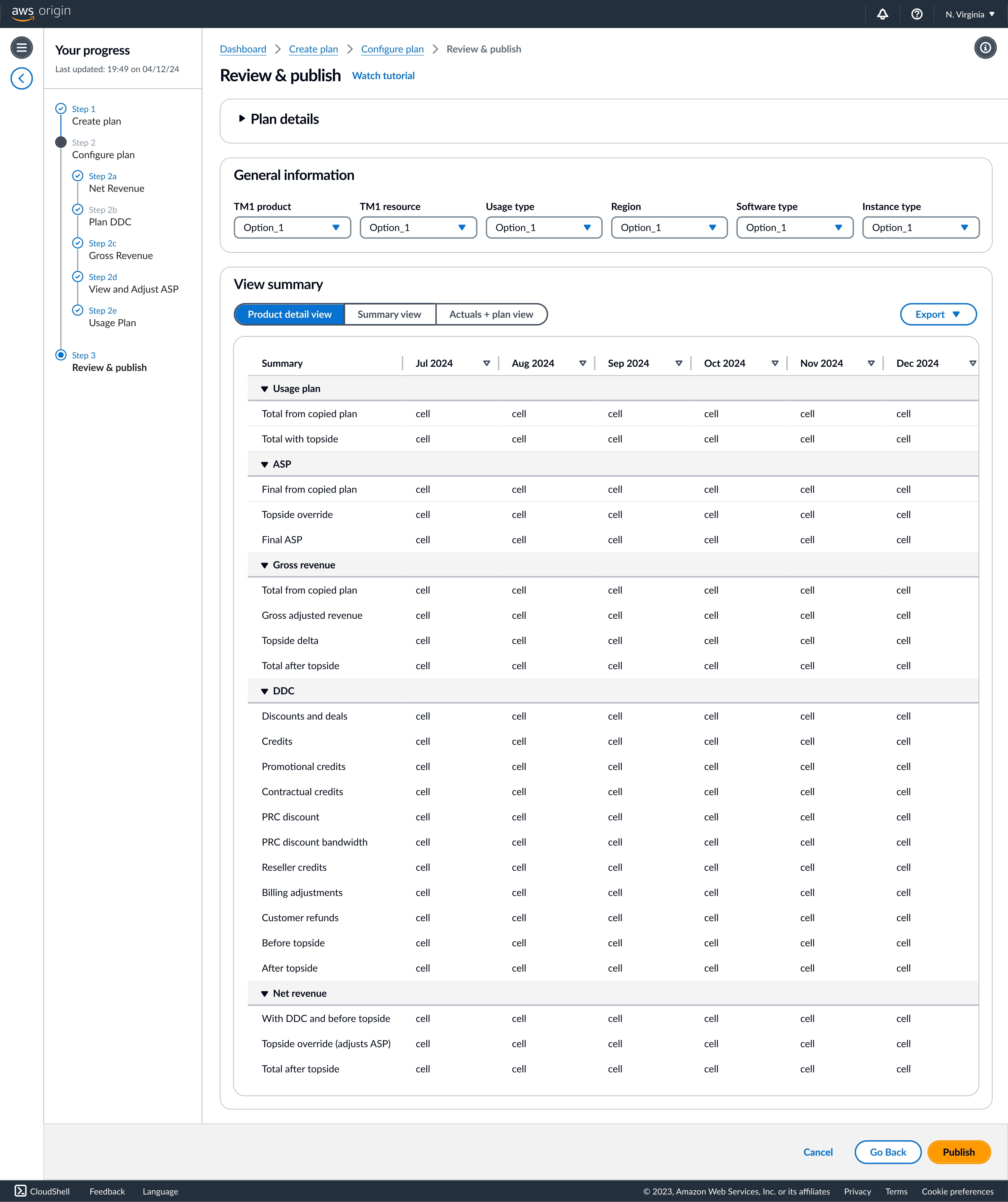The image size is (1008, 1202).
Task: Expand the Plan details section
Action: pyautogui.click(x=242, y=119)
